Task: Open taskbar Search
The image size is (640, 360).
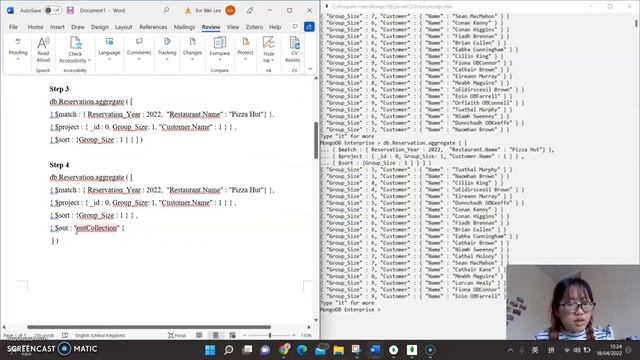Action: tap(229, 350)
